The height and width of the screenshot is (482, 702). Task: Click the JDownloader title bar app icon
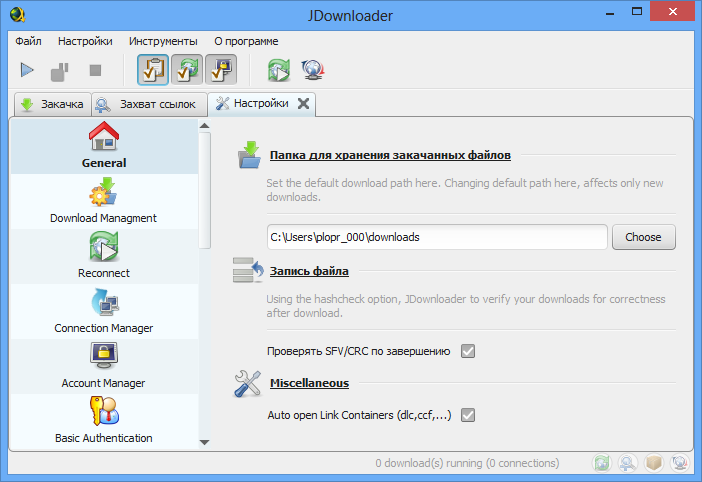17,15
